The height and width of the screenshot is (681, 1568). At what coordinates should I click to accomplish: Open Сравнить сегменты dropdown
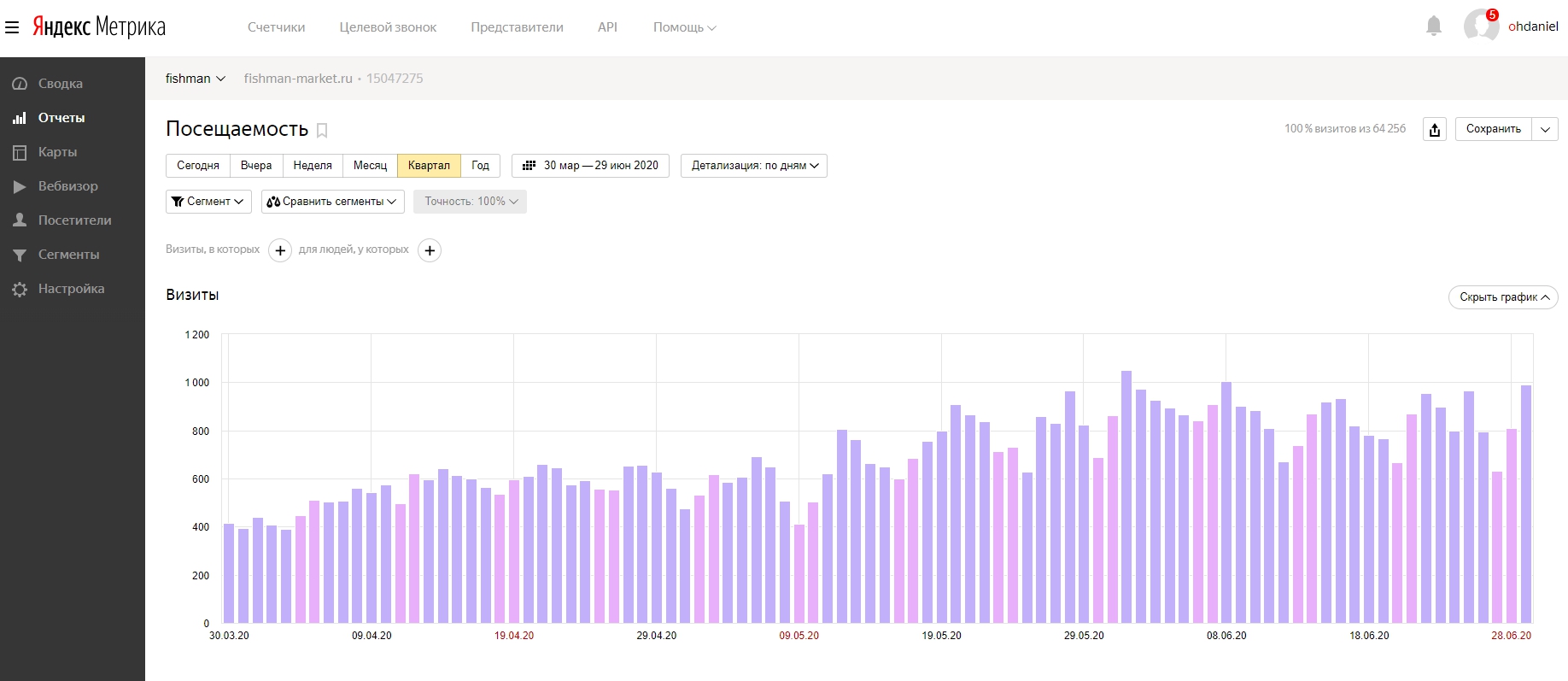pyautogui.click(x=333, y=202)
